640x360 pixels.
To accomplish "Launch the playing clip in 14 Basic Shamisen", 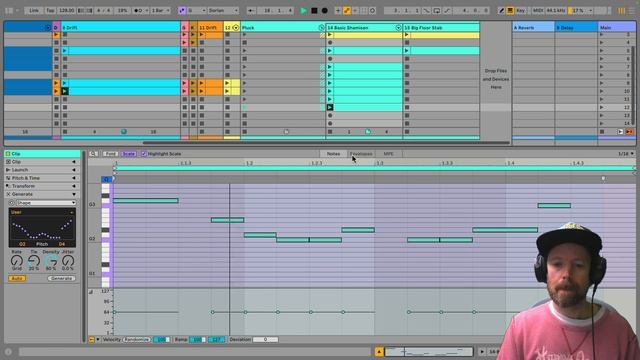I will point(330,107).
